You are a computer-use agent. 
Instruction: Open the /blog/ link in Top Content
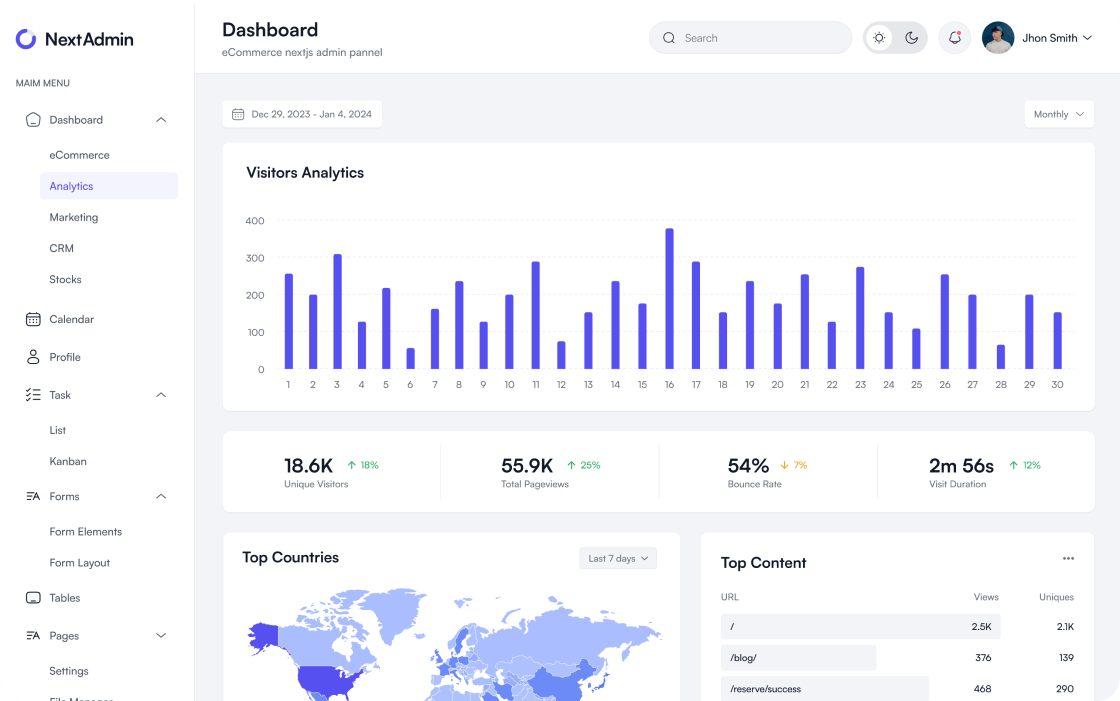pyautogui.click(x=746, y=658)
